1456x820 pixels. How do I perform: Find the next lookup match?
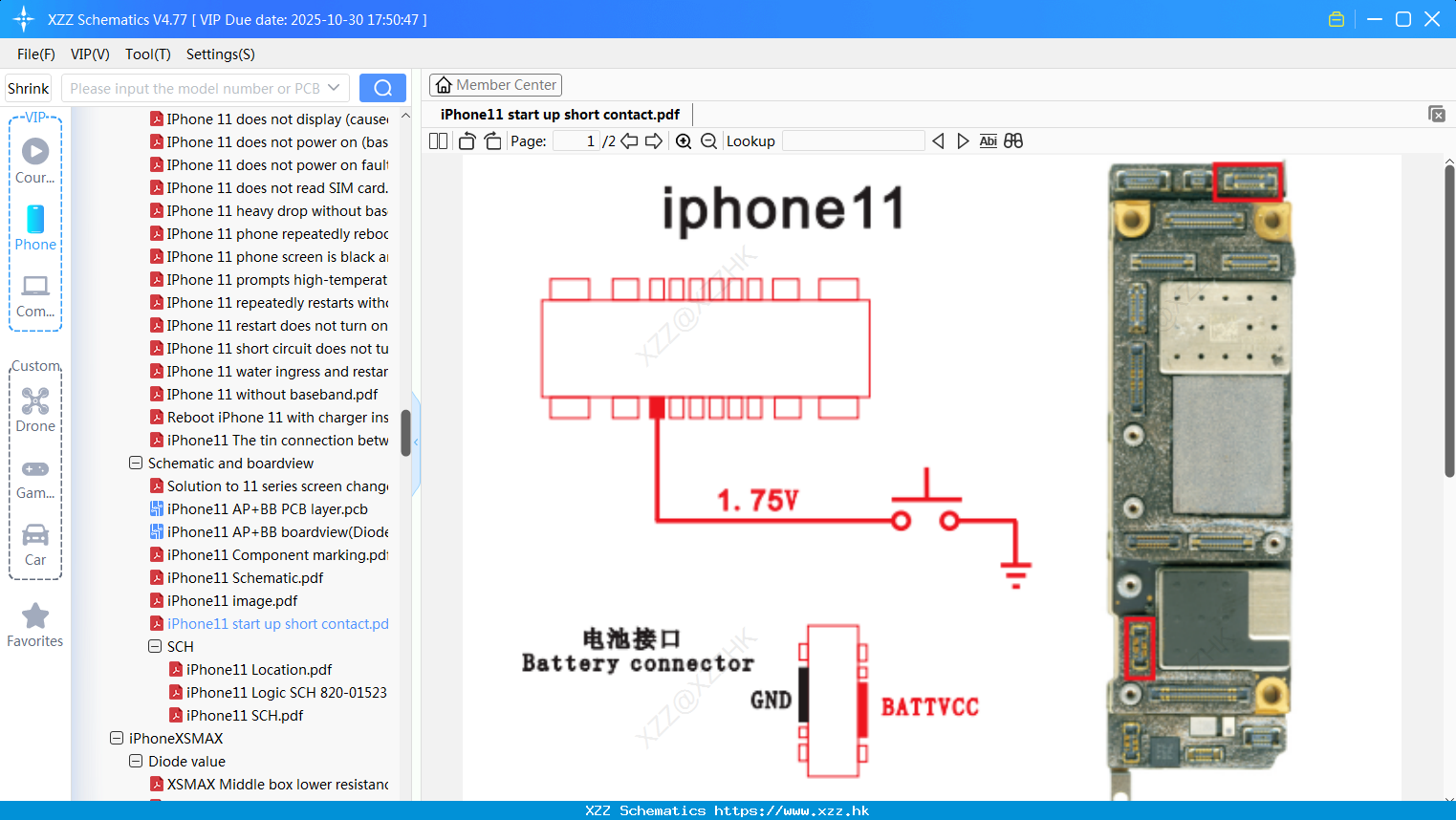pyautogui.click(x=963, y=141)
